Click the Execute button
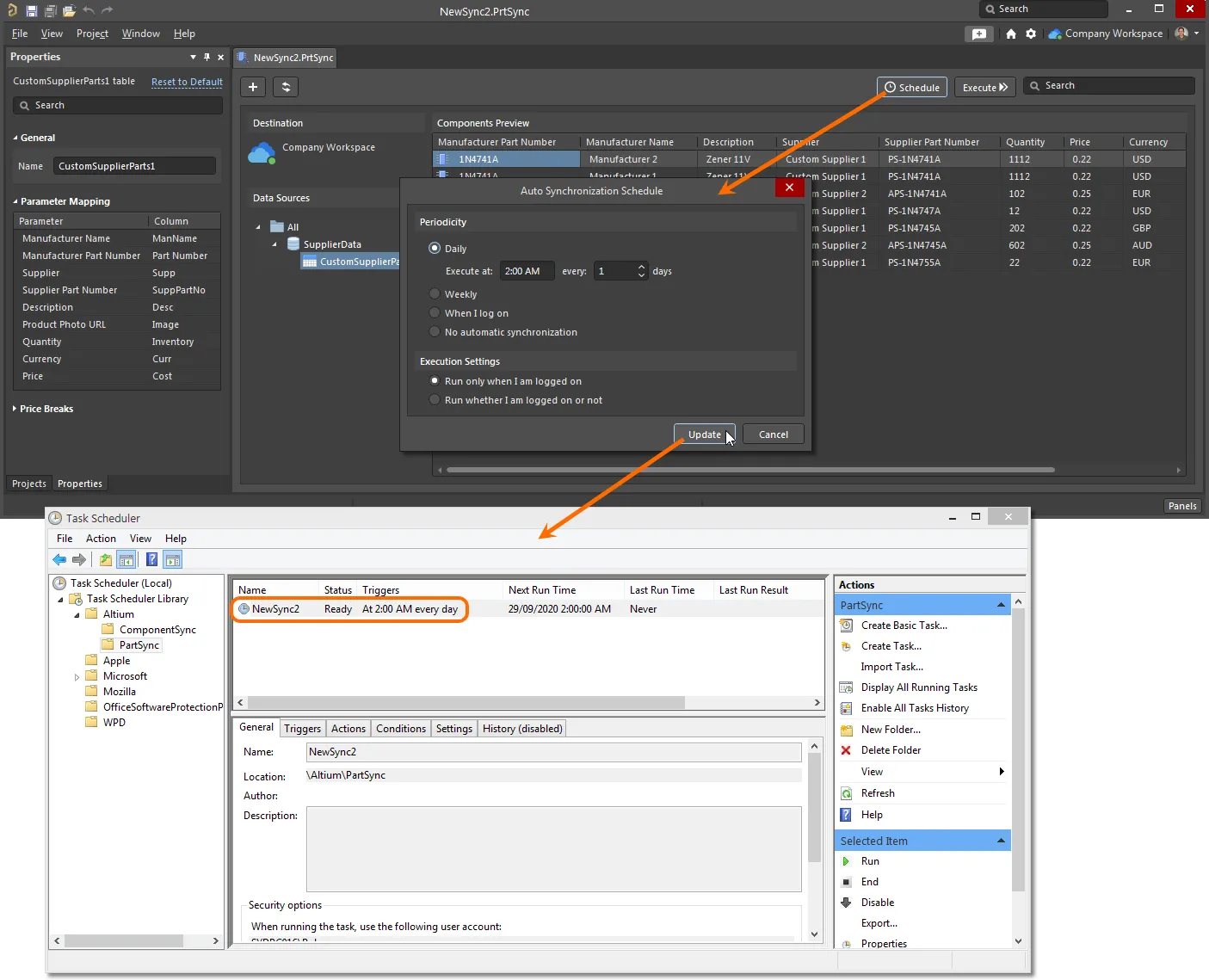The width and height of the screenshot is (1209, 980). click(985, 87)
